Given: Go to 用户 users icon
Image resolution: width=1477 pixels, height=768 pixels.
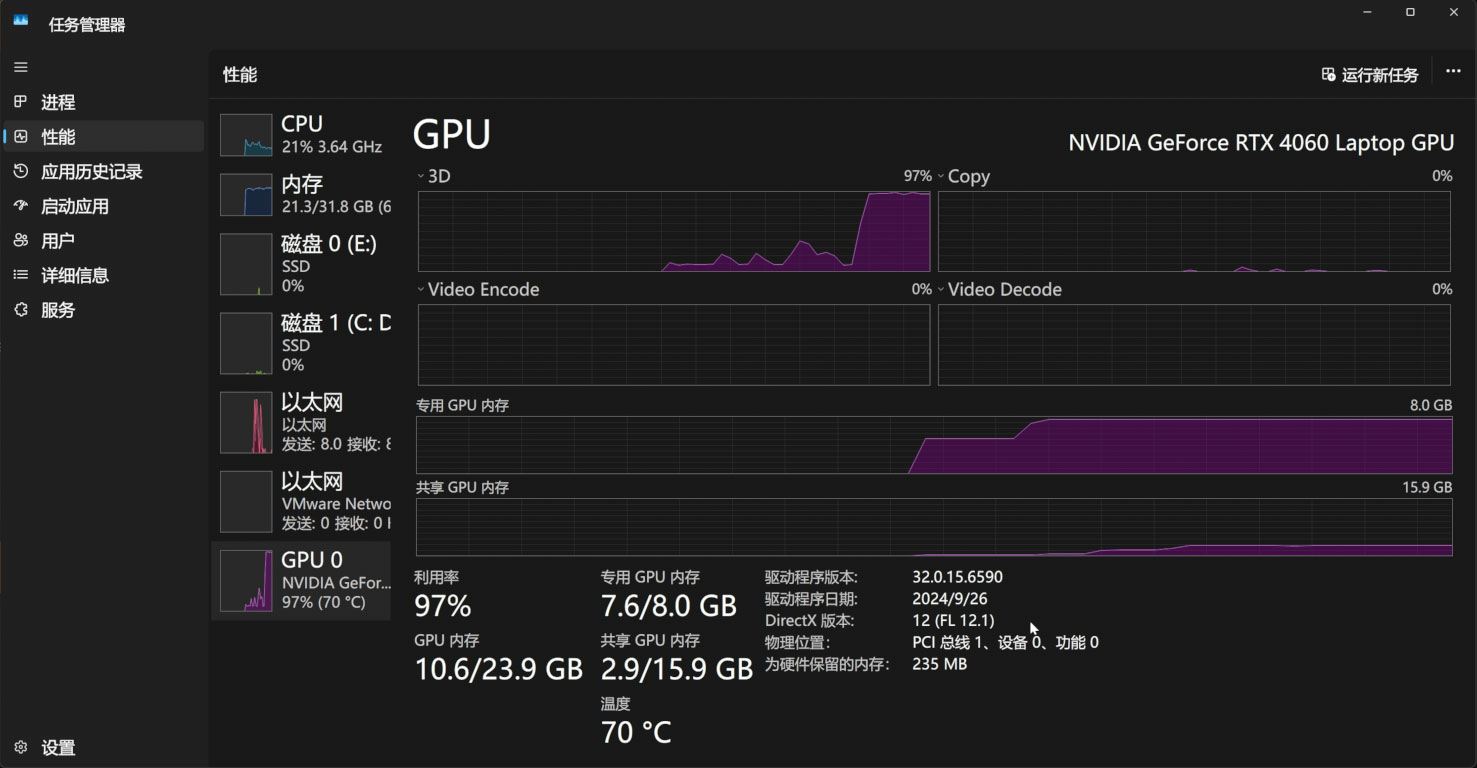Looking at the screenshot, I should pos(21,241).
